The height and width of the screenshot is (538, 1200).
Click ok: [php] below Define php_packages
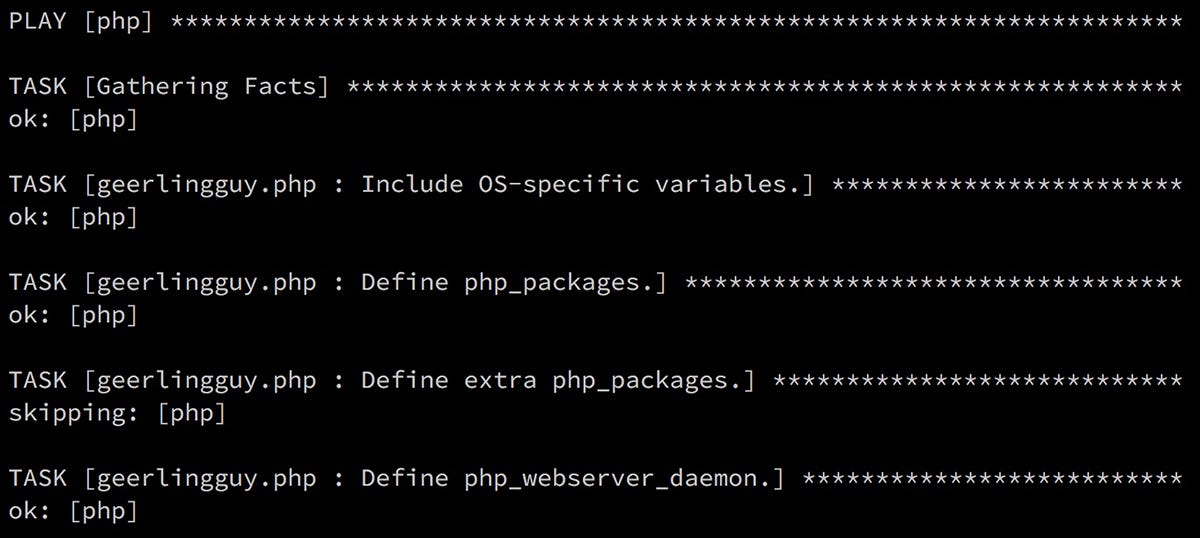pos(73,316)
